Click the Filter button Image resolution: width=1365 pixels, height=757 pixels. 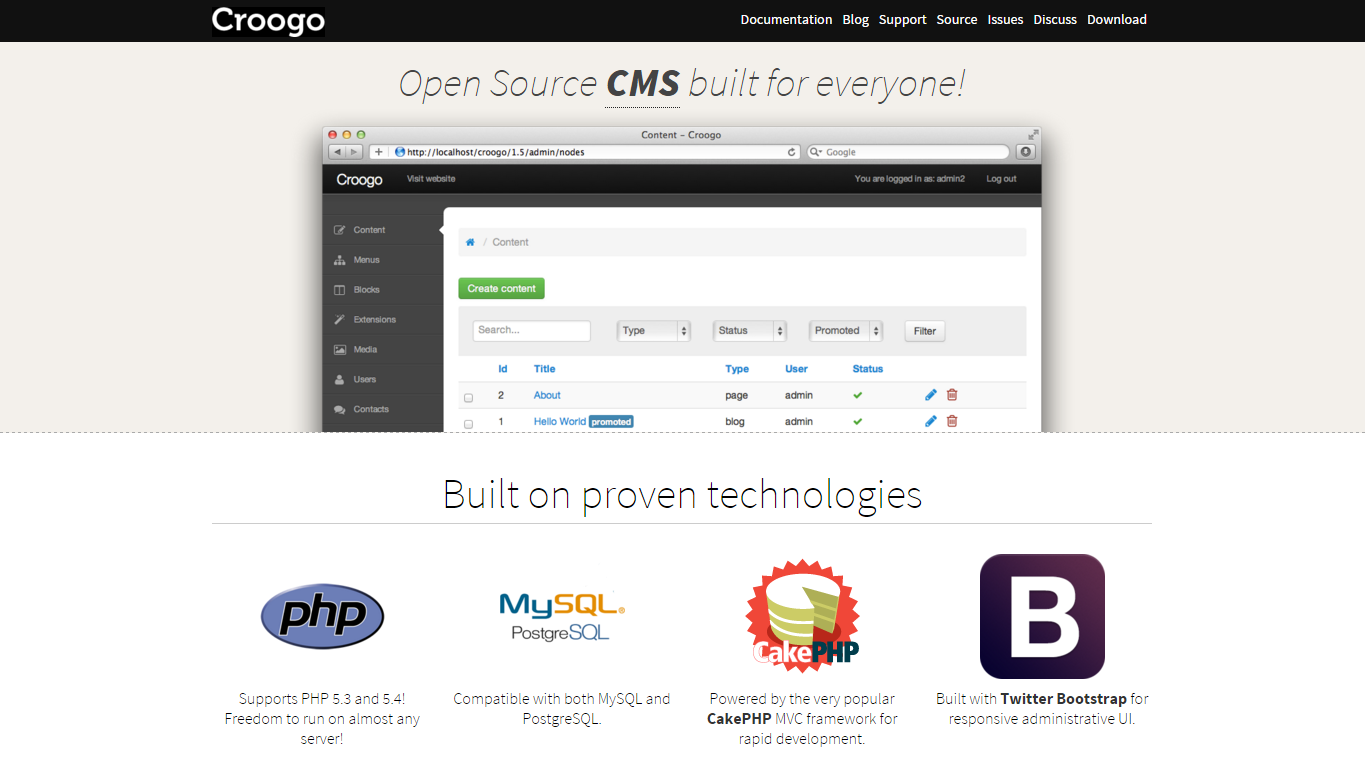[925, 331]
